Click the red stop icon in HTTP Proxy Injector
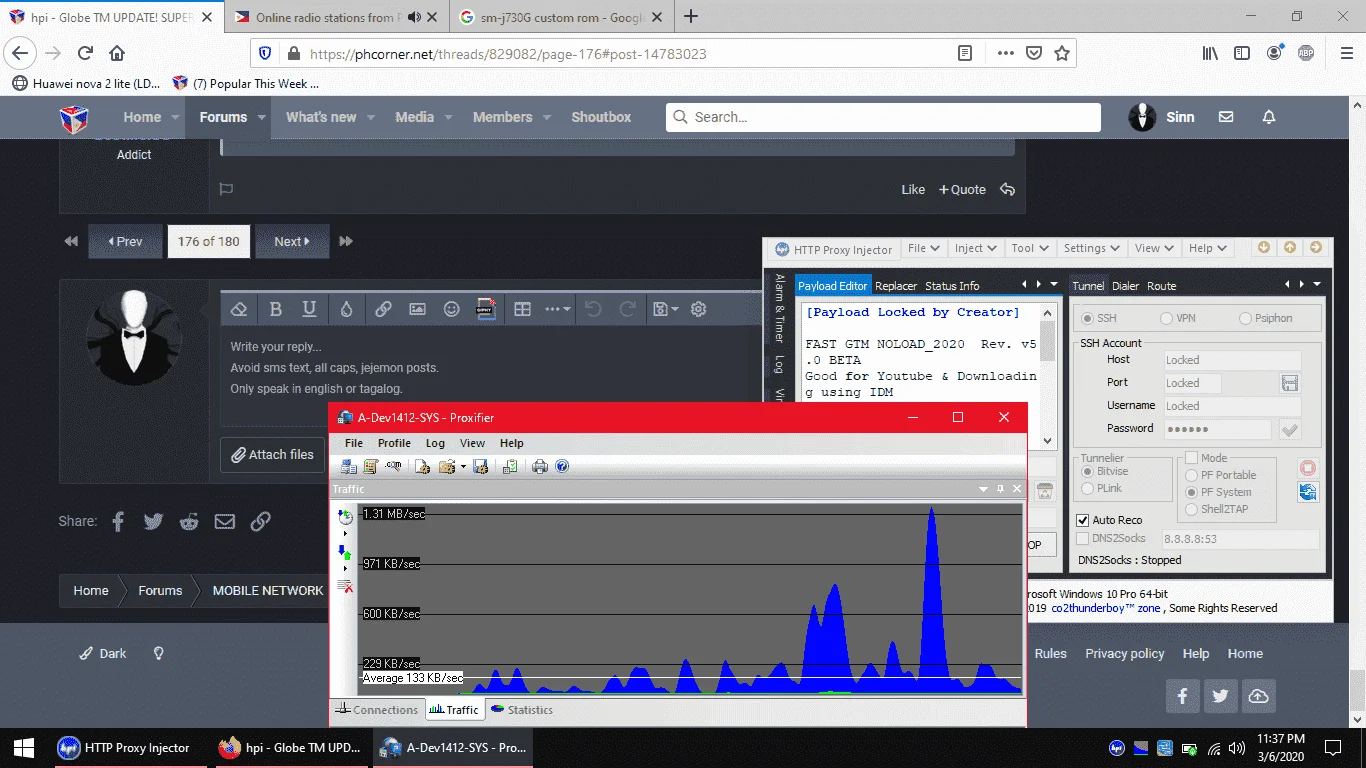 tap(1308, 468)
